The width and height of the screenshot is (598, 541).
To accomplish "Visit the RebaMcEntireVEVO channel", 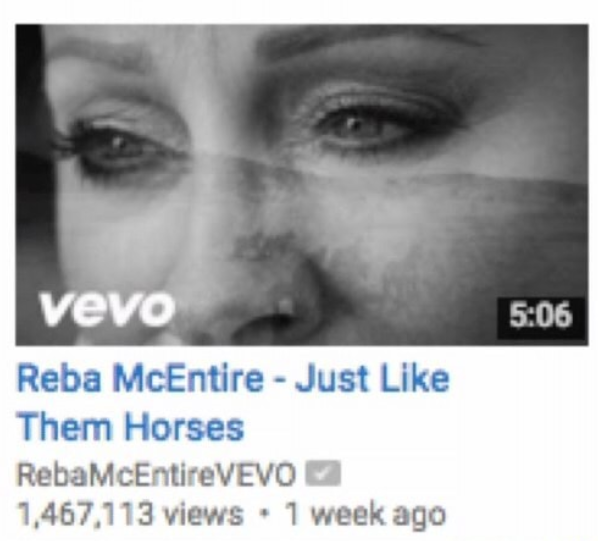I will [x=156, y=474].
